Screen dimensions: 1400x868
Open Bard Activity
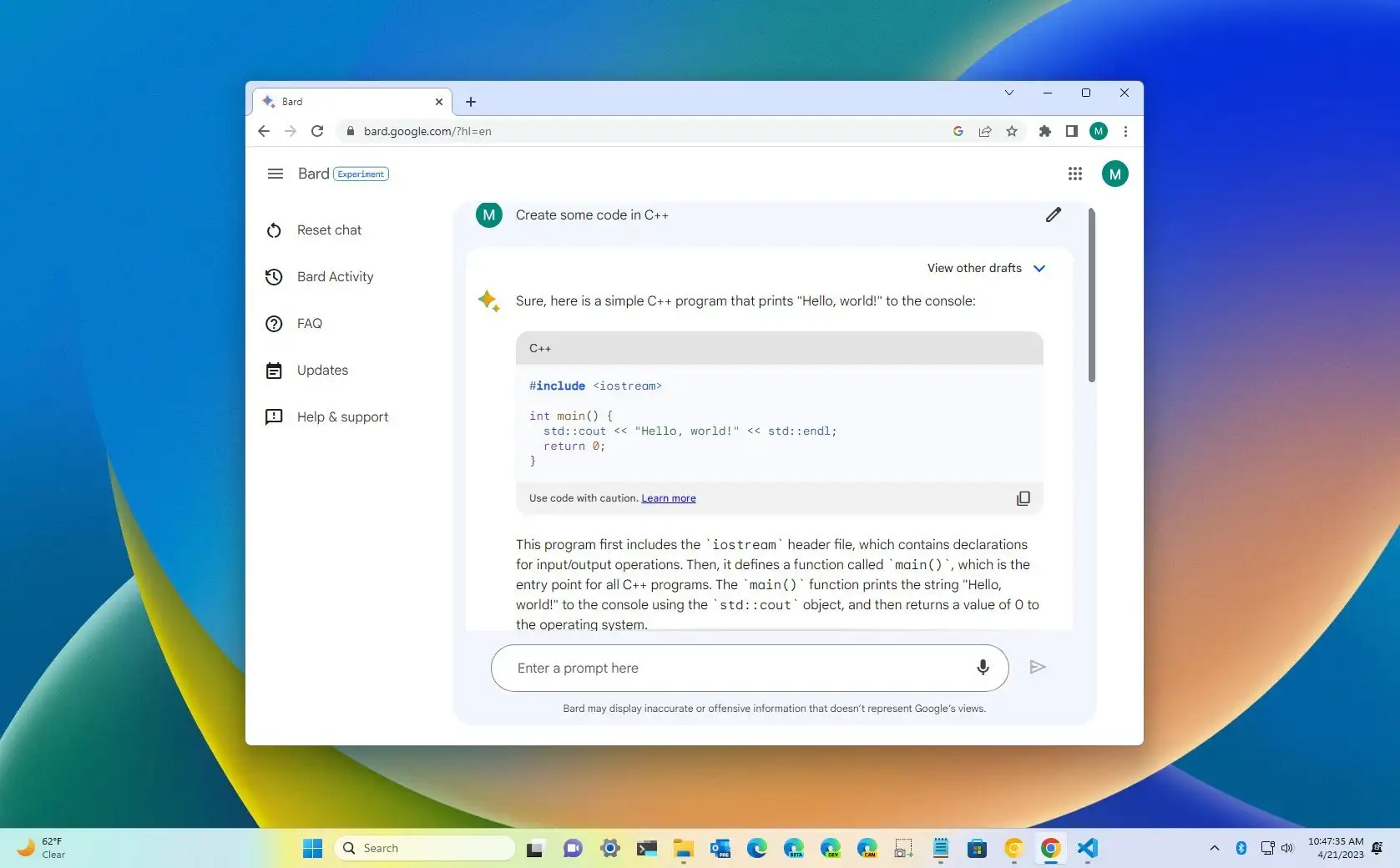[x=335, y=276]
